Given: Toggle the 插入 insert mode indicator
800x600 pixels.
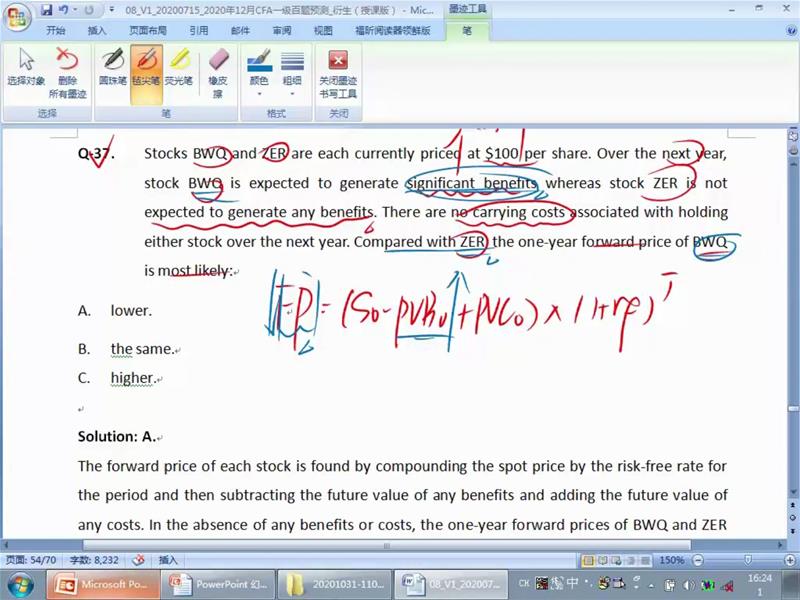Looking at the screenshot, I should coord(168,561).
